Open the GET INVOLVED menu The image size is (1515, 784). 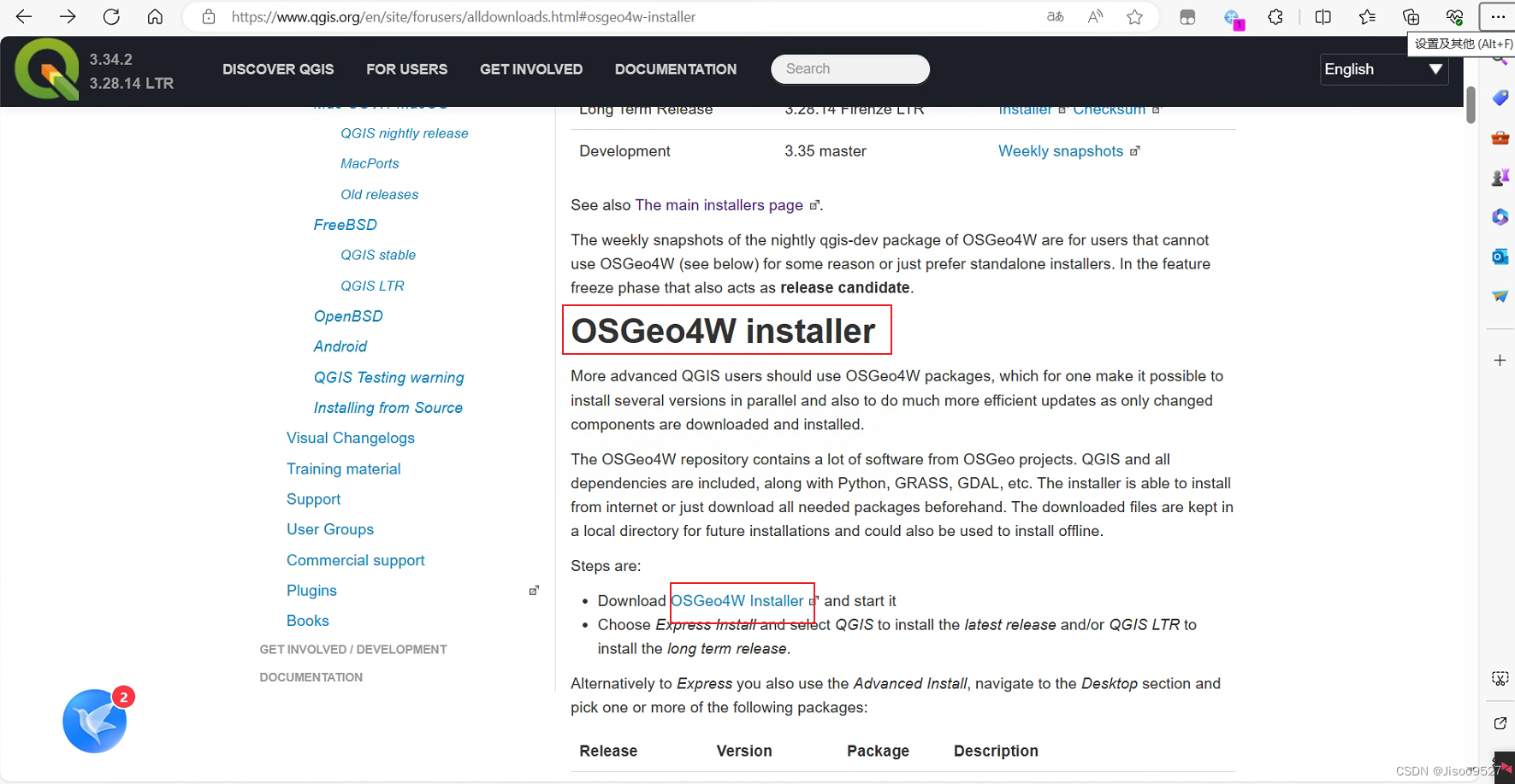[x=531, y=69]
